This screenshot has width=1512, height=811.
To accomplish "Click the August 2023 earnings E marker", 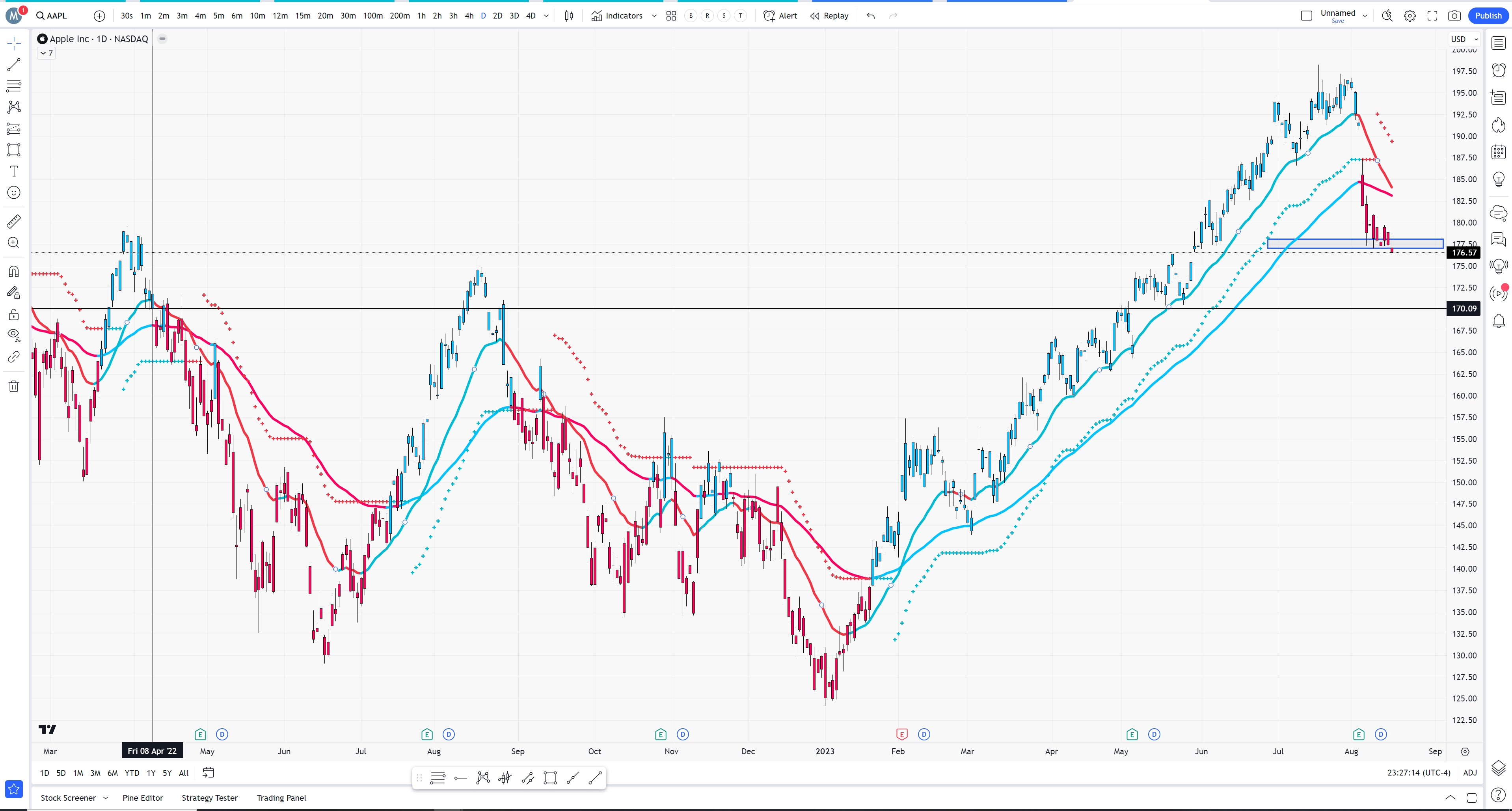I will [1358, 734].
